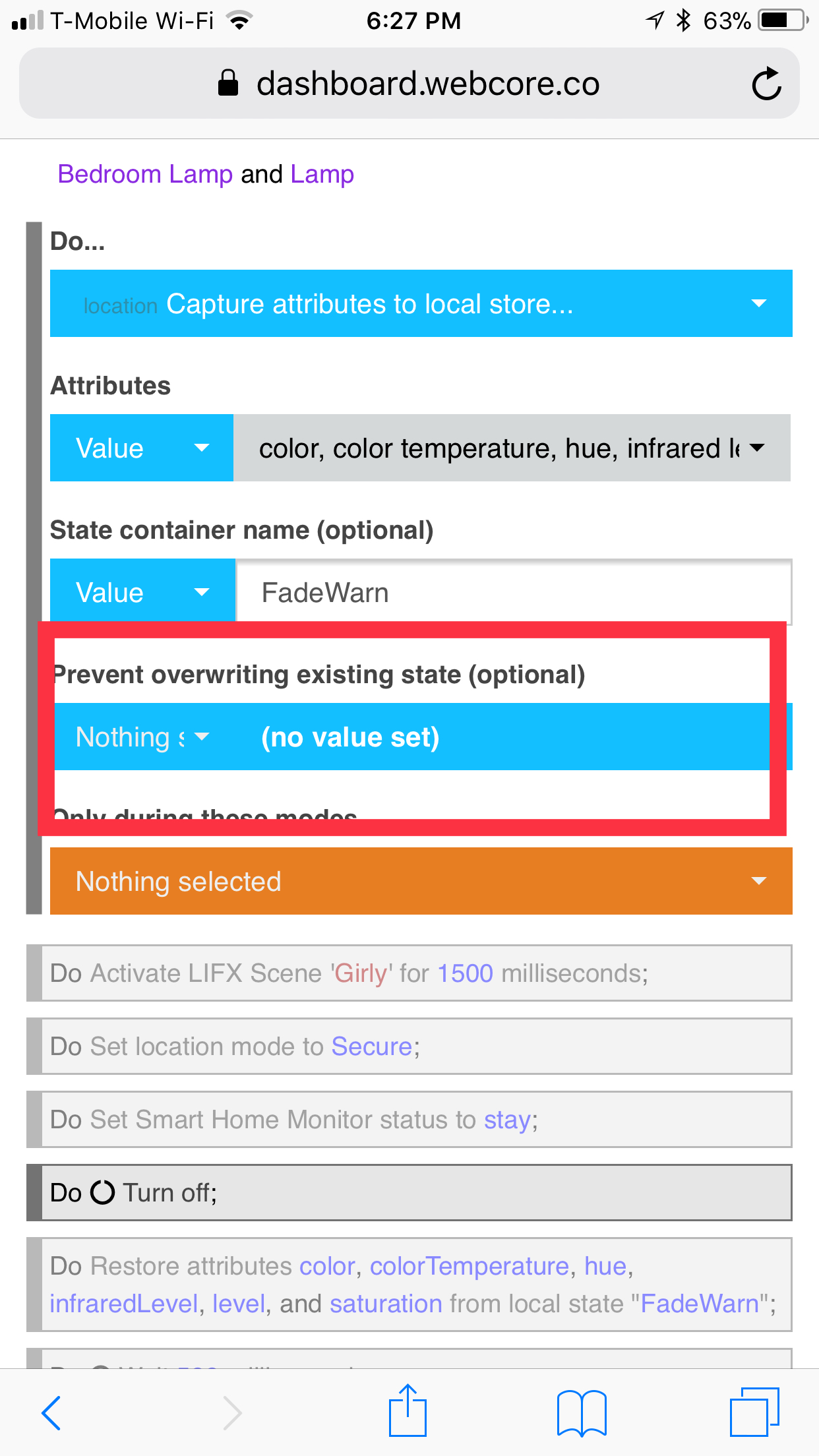
Task: Open the color, color temperature attributes list
Action: [512, 448]
